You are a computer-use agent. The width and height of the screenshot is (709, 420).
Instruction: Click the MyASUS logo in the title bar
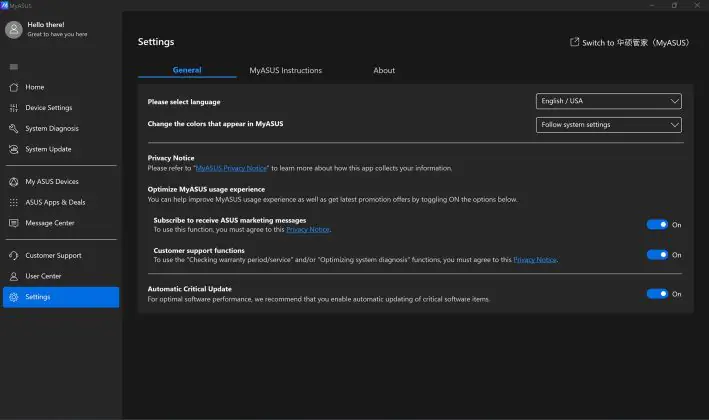click(x=5, y=5)
